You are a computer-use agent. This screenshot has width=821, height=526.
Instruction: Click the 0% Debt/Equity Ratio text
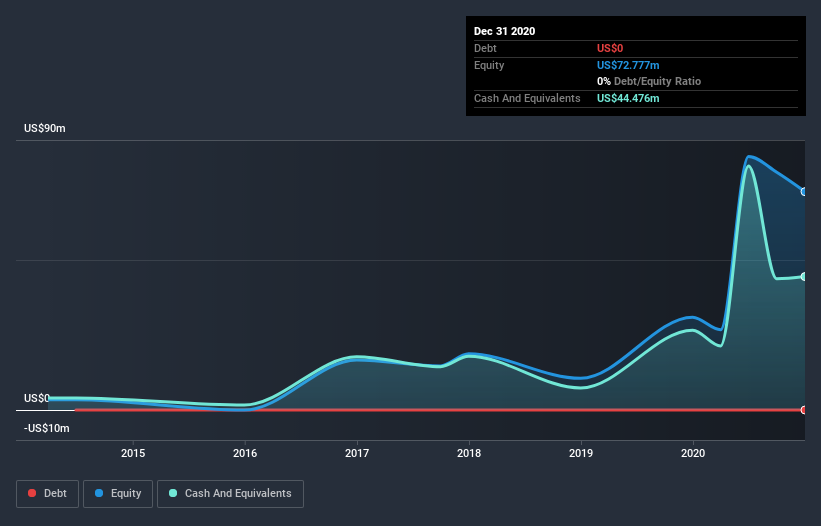coord(649,82)
